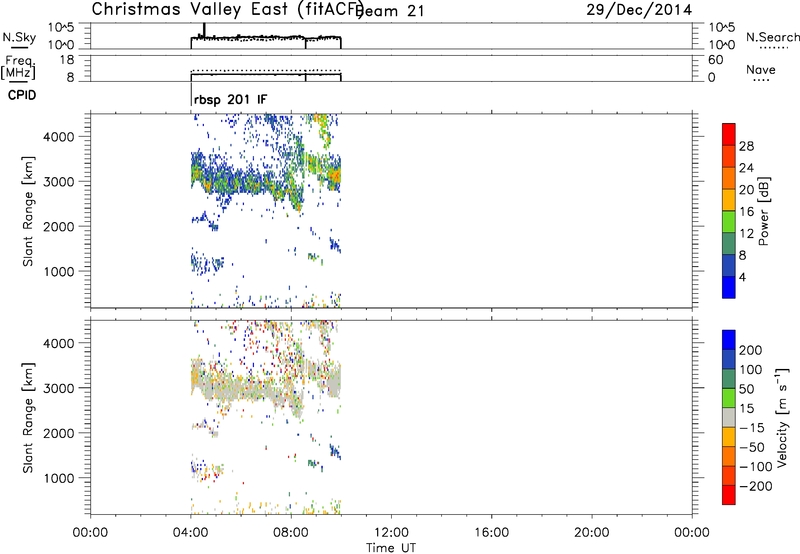Click the 'Time UT' axis title
This screenshot has width=800, height=554.
[x=391, y=548]
